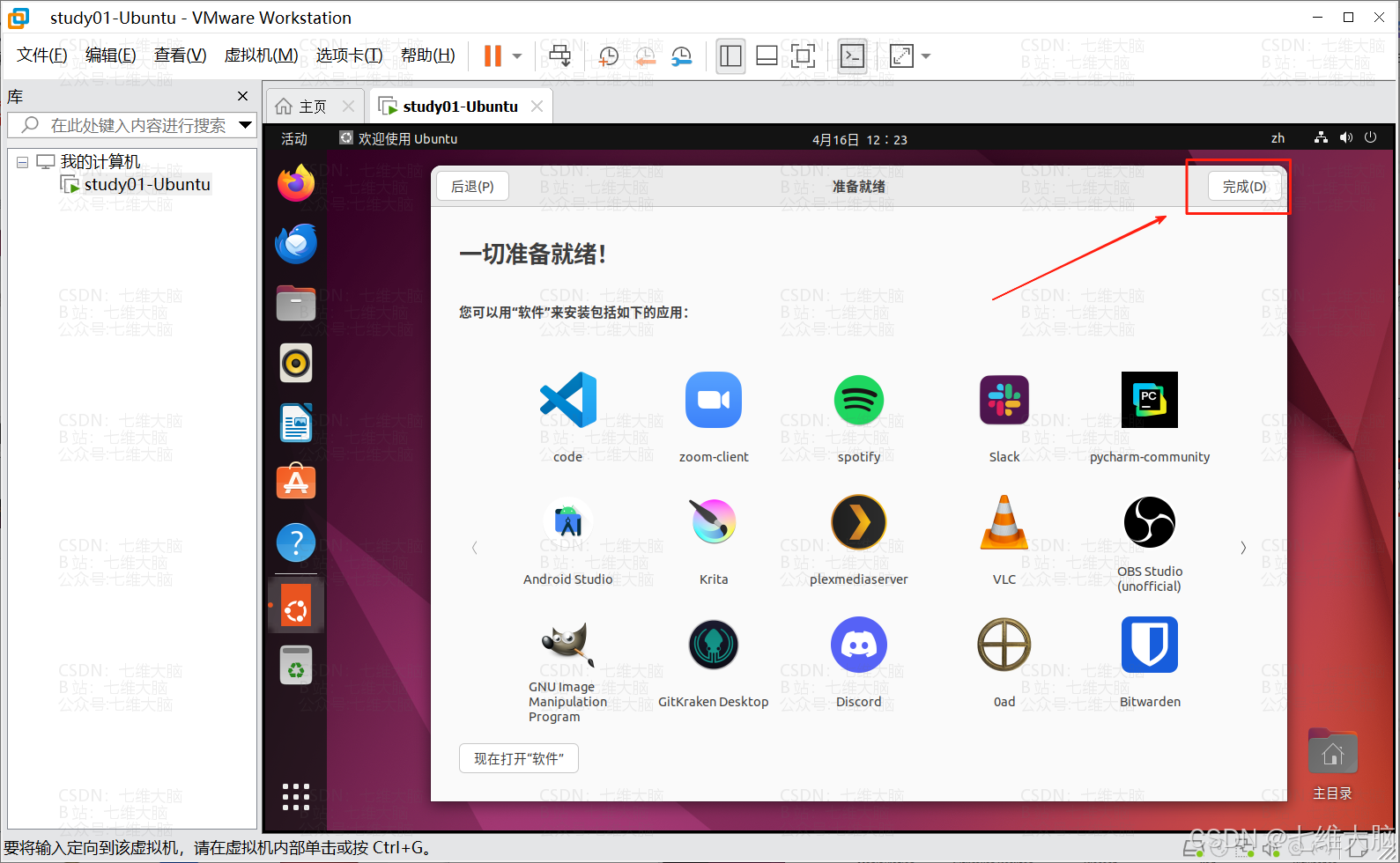This screenshot has width=1400, height=863.
Task: Pause the virtual machine with suspend button
Action: (493, 56)
